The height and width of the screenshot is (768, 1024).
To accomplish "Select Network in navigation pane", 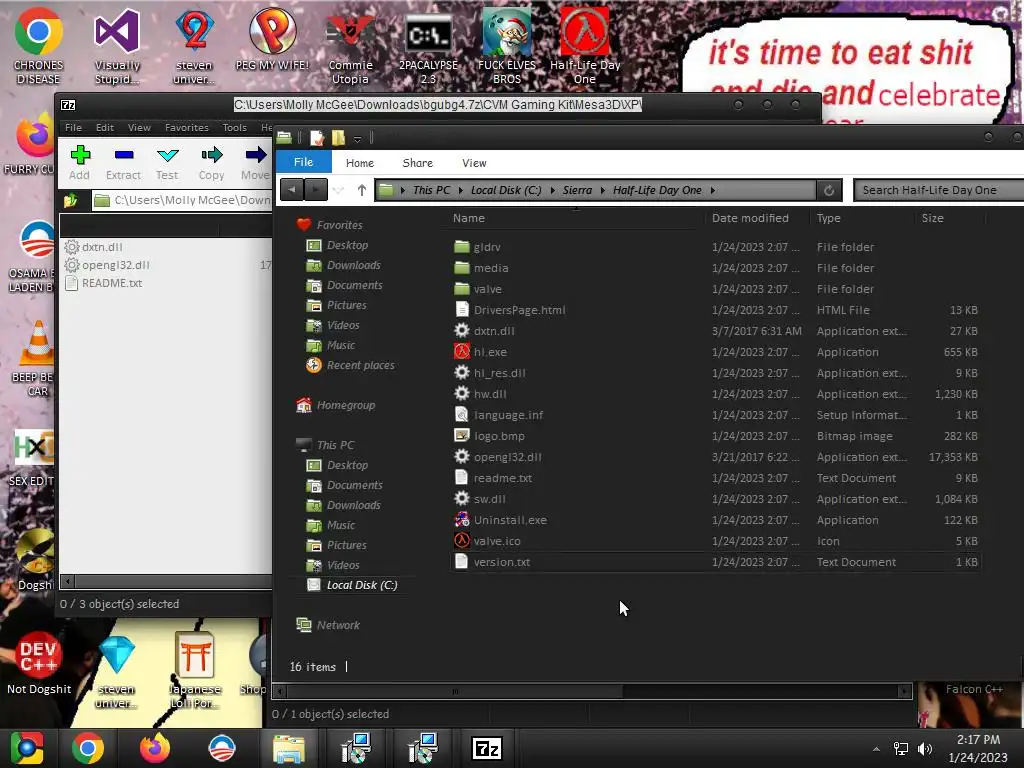I will pyautogui.click(x=338, y=625).
